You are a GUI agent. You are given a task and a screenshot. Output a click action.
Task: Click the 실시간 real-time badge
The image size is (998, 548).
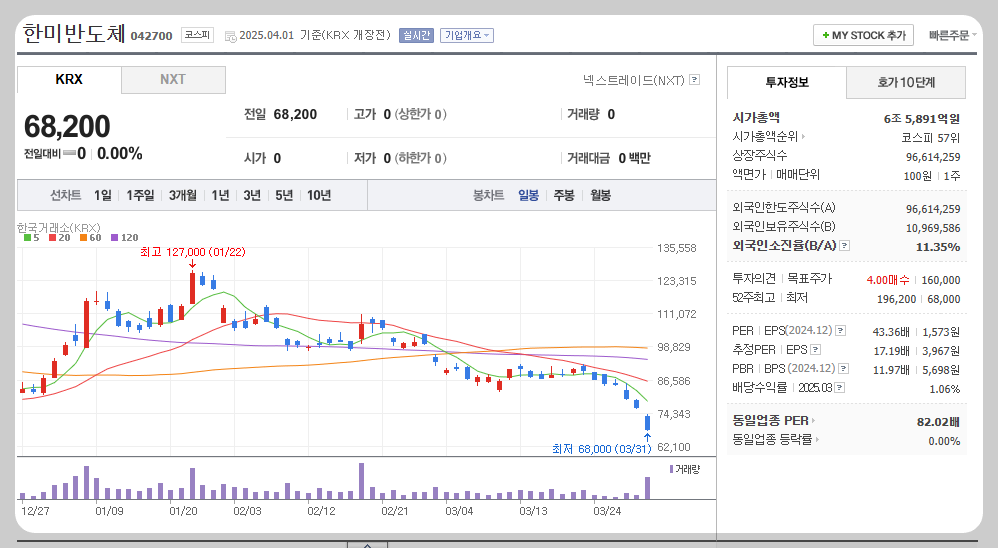(416, 36)
